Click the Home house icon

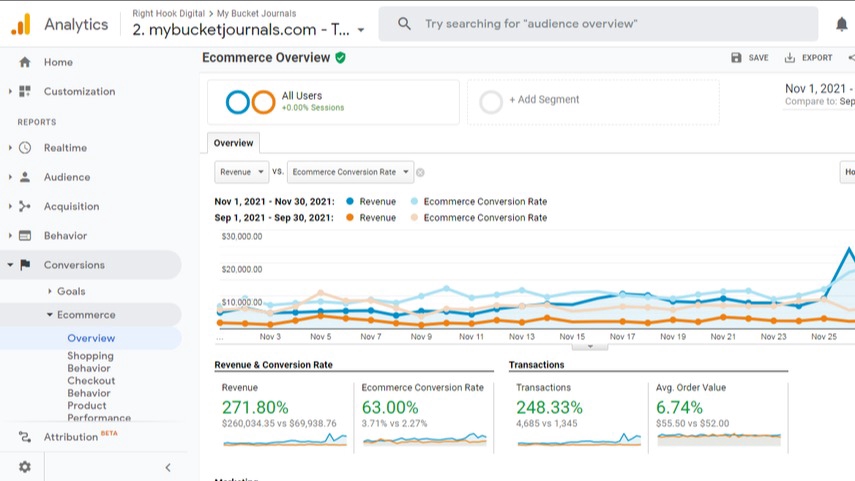point(25,62)
